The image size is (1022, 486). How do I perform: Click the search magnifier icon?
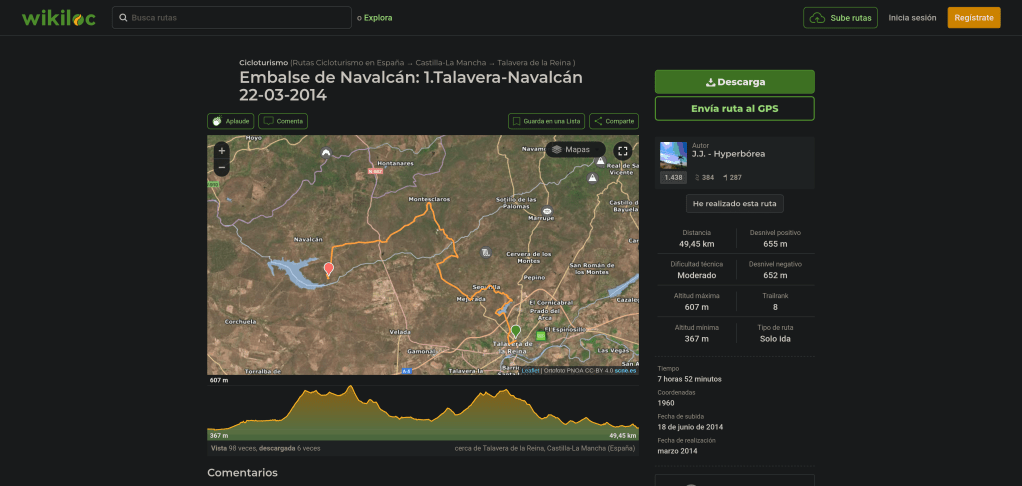pyautogui.click(x=122, y=18)
